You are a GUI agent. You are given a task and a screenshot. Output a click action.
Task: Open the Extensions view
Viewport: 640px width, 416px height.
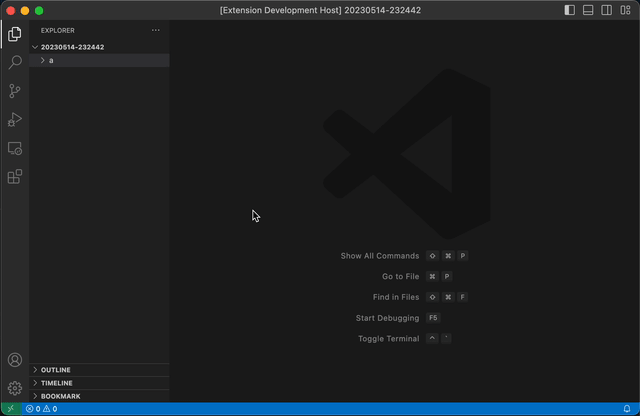pos(15,177)
